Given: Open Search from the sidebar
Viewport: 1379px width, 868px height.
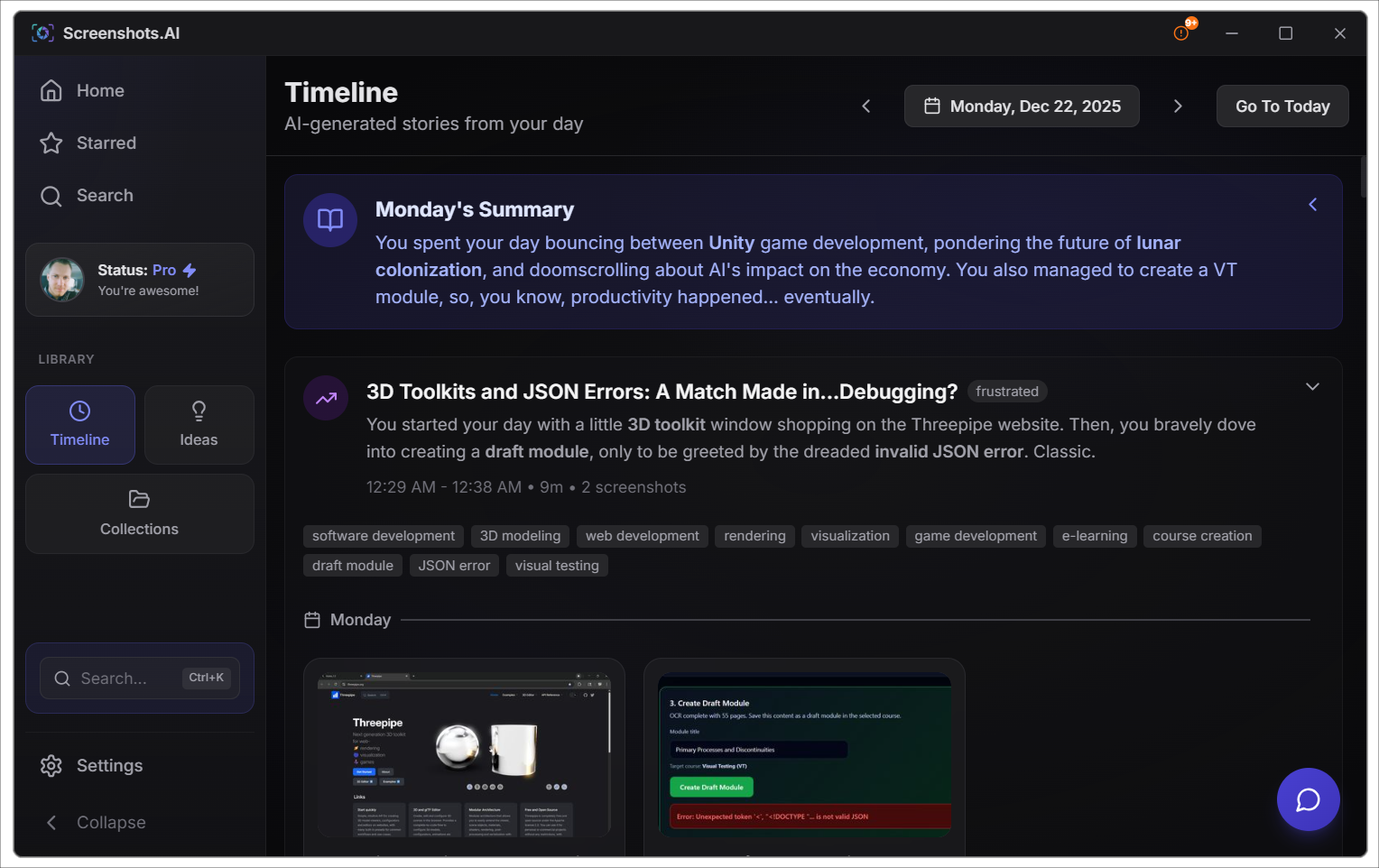Looking at the screenshot, I should (105, 195).
